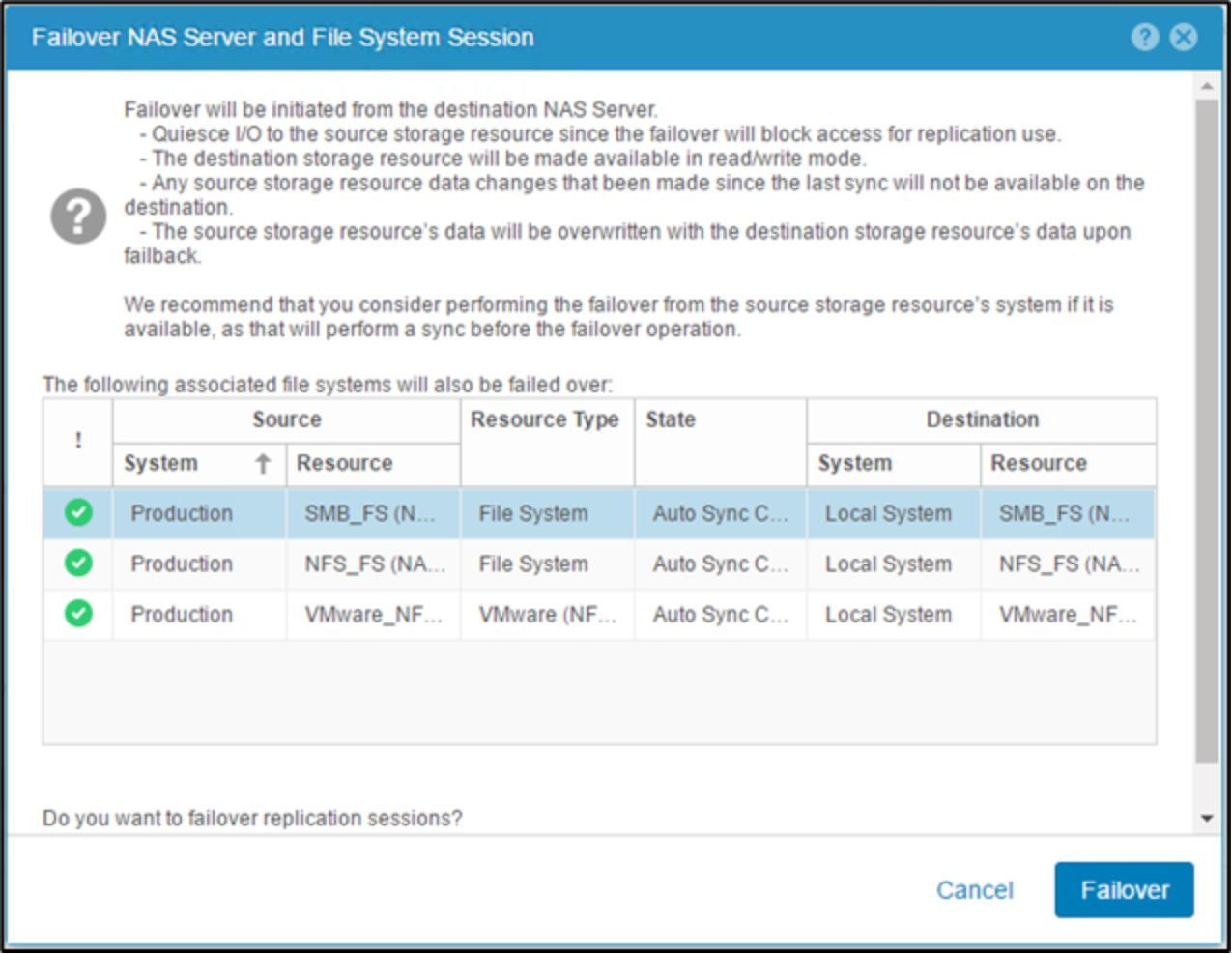Click green check status for SMB_FS row
The image size is (1232, 954).
point(78,513)
